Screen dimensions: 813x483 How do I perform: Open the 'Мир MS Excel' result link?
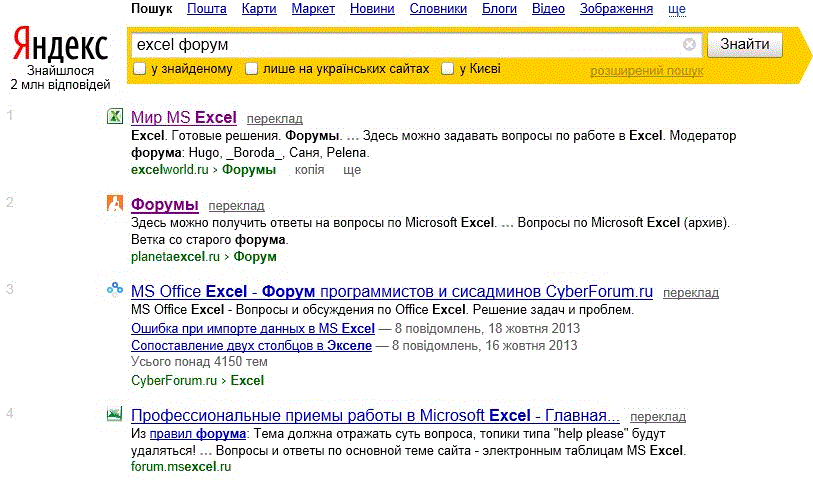click(x=184, y=117)
